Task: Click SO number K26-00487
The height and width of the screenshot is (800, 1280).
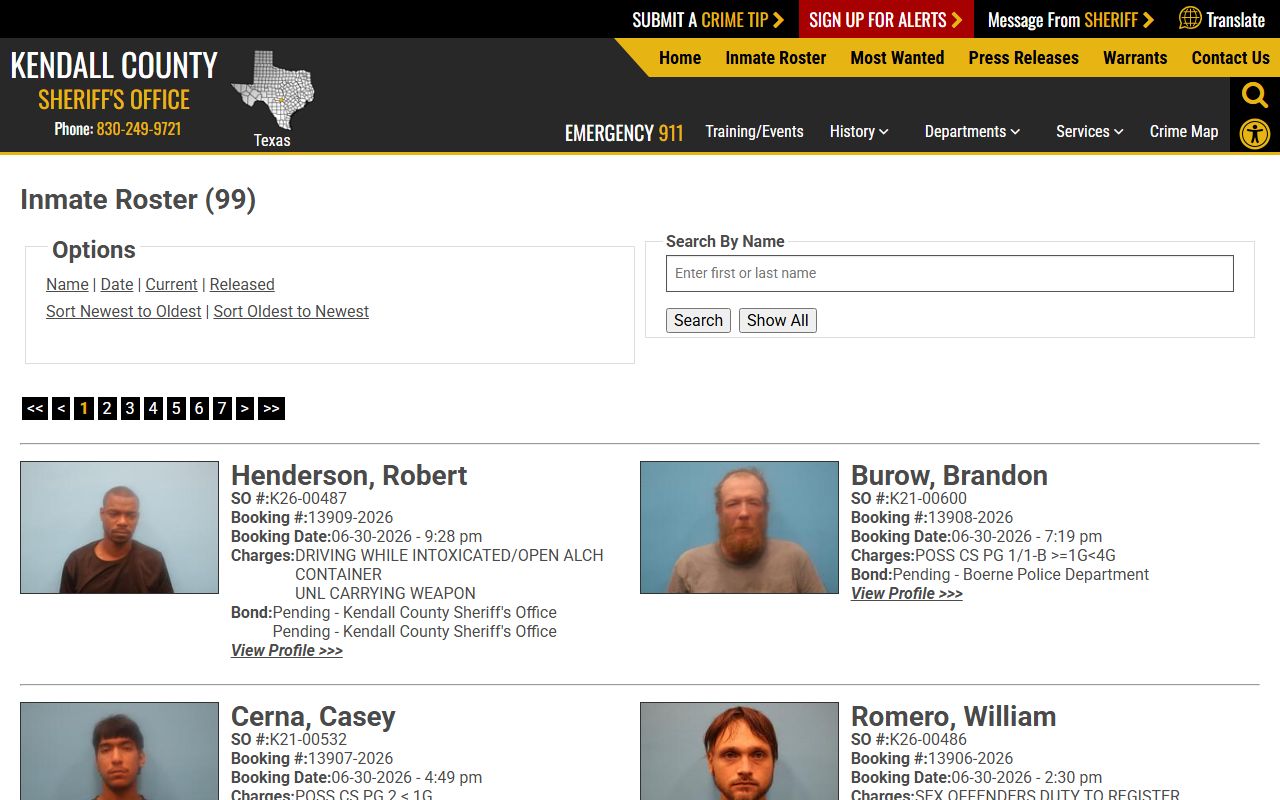Action: 308,498
